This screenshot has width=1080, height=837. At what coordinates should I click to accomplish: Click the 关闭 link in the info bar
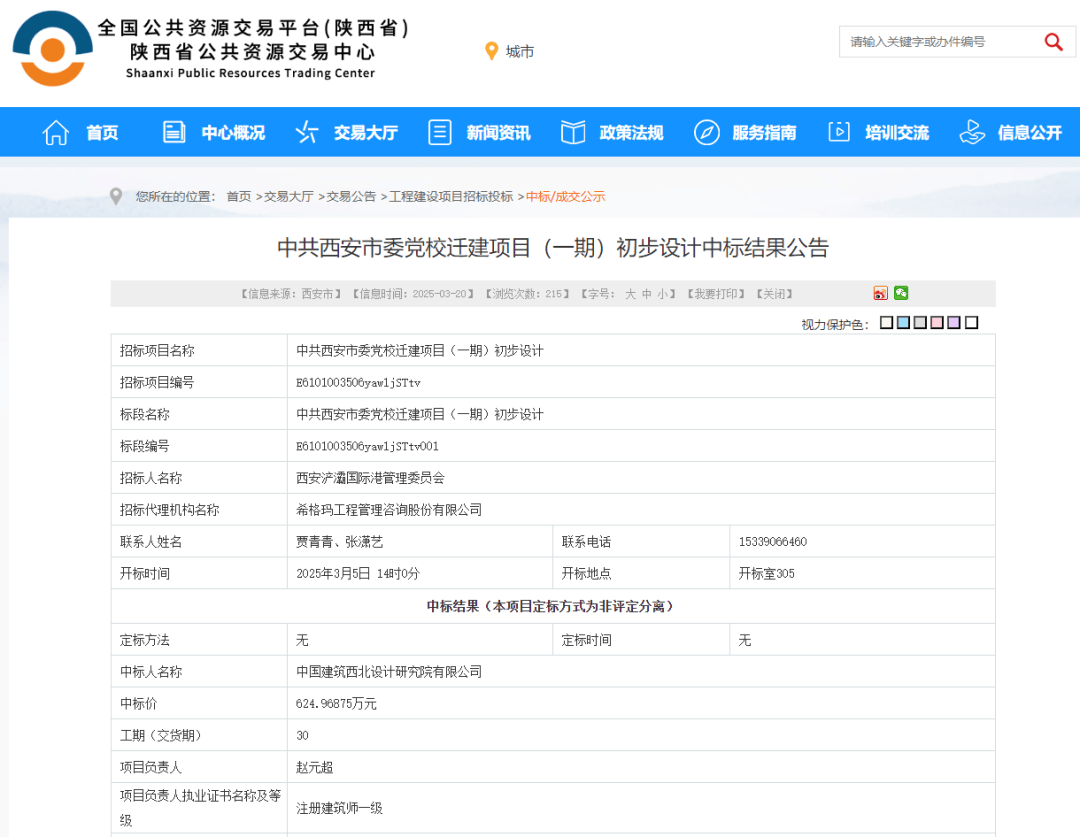[775, 294]
